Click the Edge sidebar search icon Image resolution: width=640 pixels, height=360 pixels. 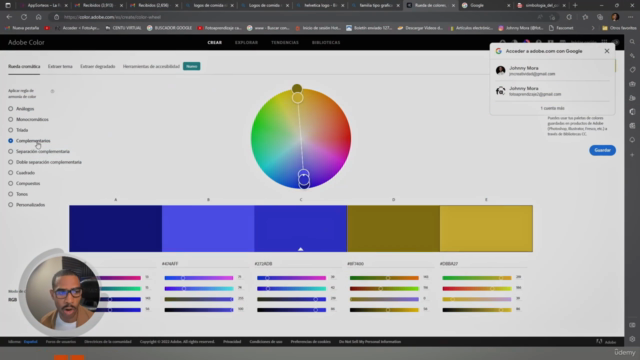tap(632, 42)
